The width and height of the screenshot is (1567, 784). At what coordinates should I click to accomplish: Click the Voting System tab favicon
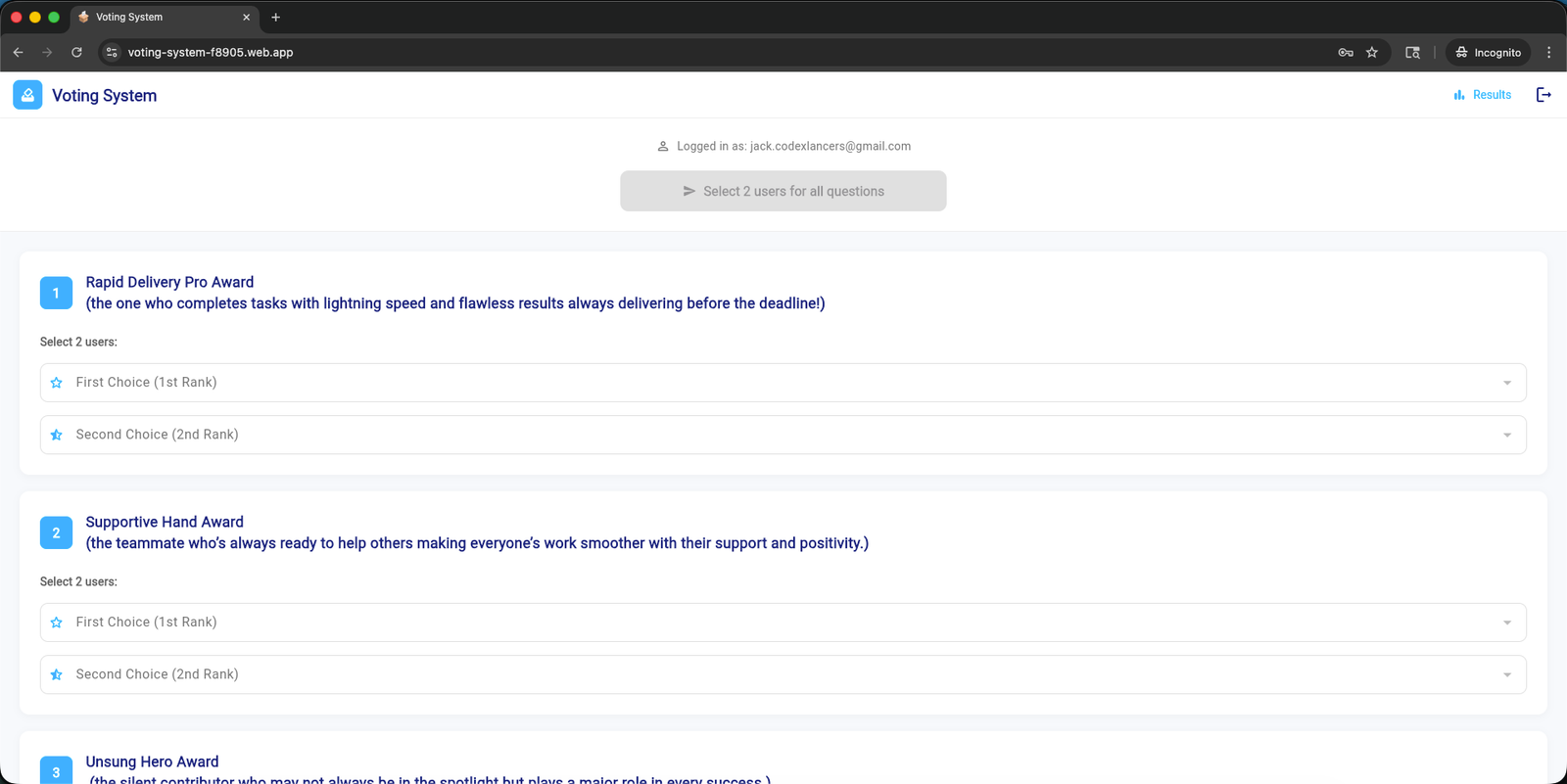(83, 17)
